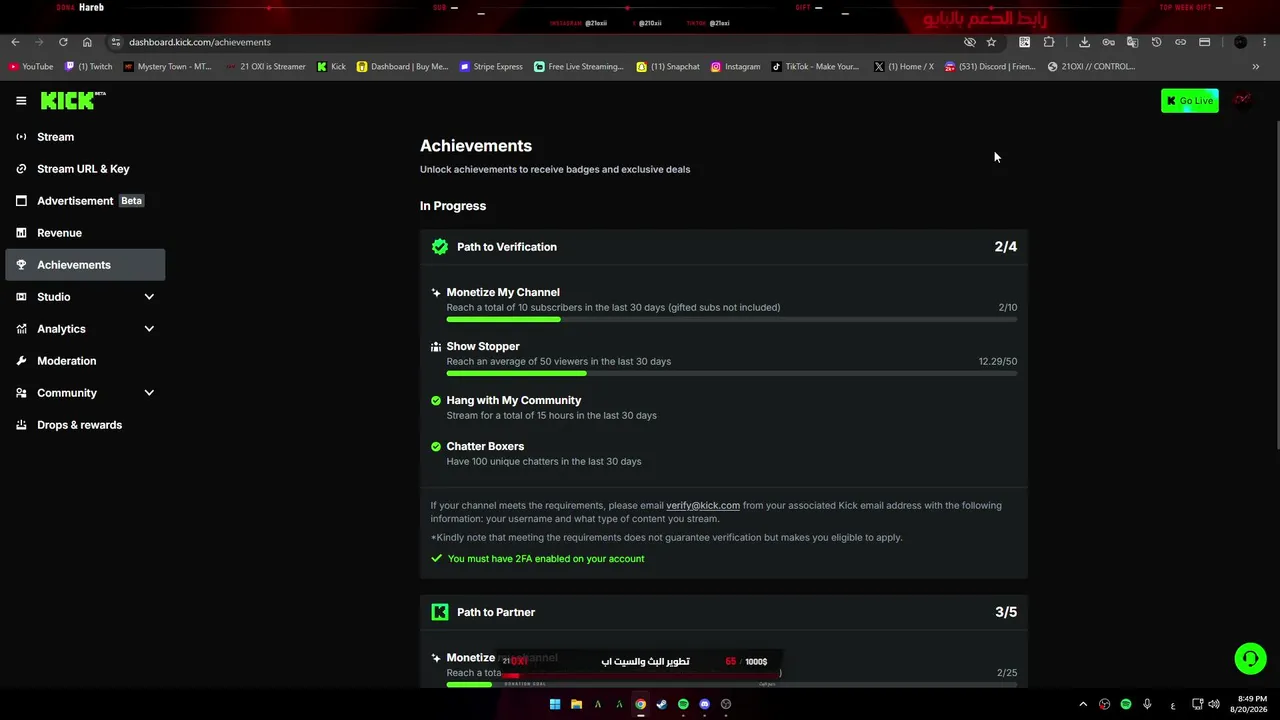Open the Spotify icon in the system tray
The height and width of the screenshot is (720, 1280).
(x=1126, y=704)
